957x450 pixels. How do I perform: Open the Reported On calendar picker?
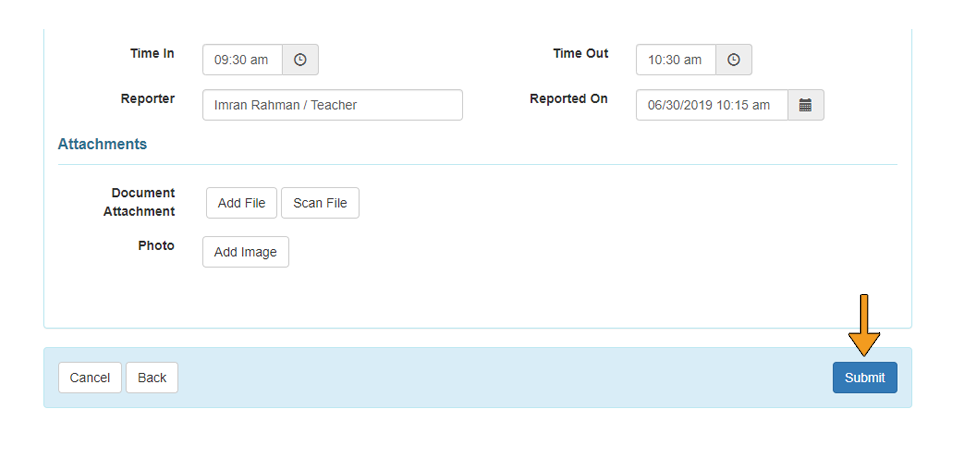806,105
